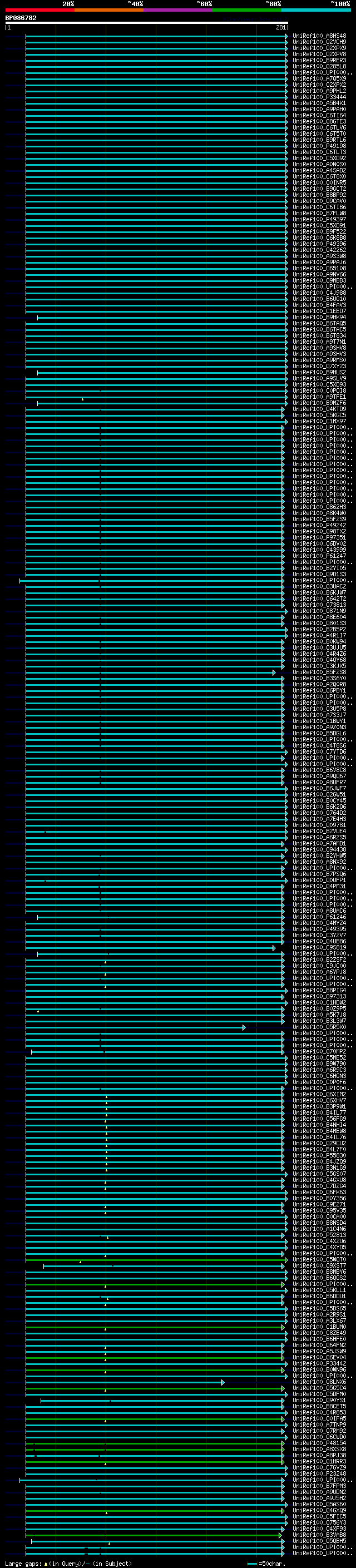The image size is (356, 1568).
Task: Select label UniRef100_Q7XY23
Action: [319, 367]
